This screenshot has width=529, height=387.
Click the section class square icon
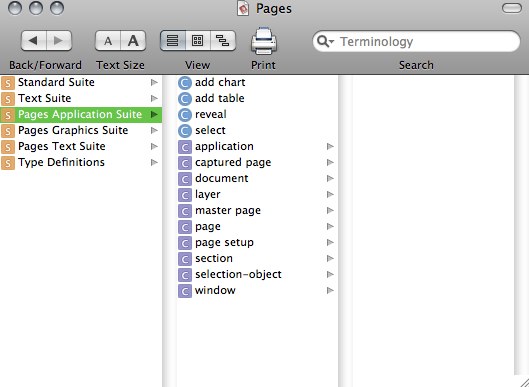pyautogui.click(x=185, y=259)
